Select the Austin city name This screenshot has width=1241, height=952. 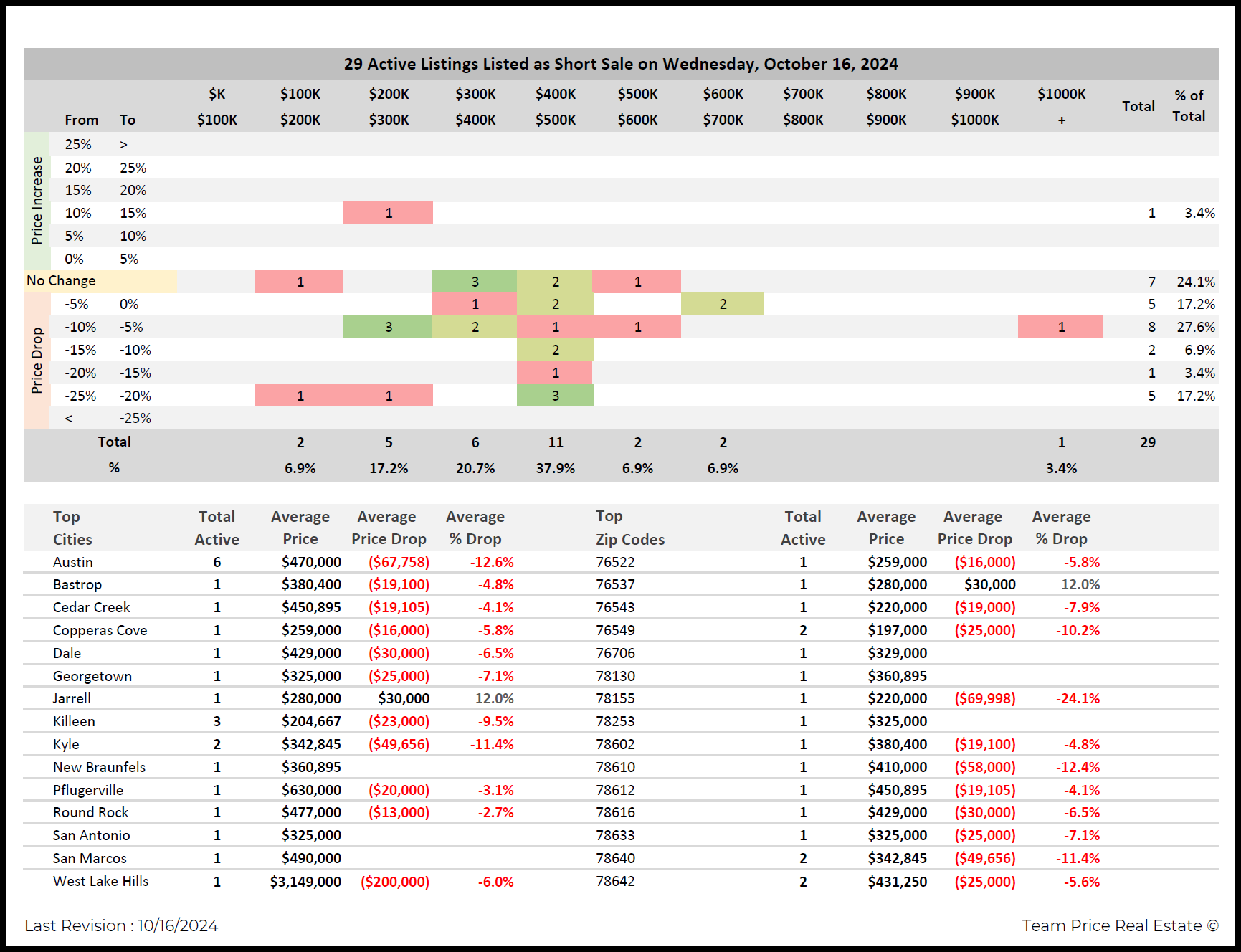click(73, 562)
